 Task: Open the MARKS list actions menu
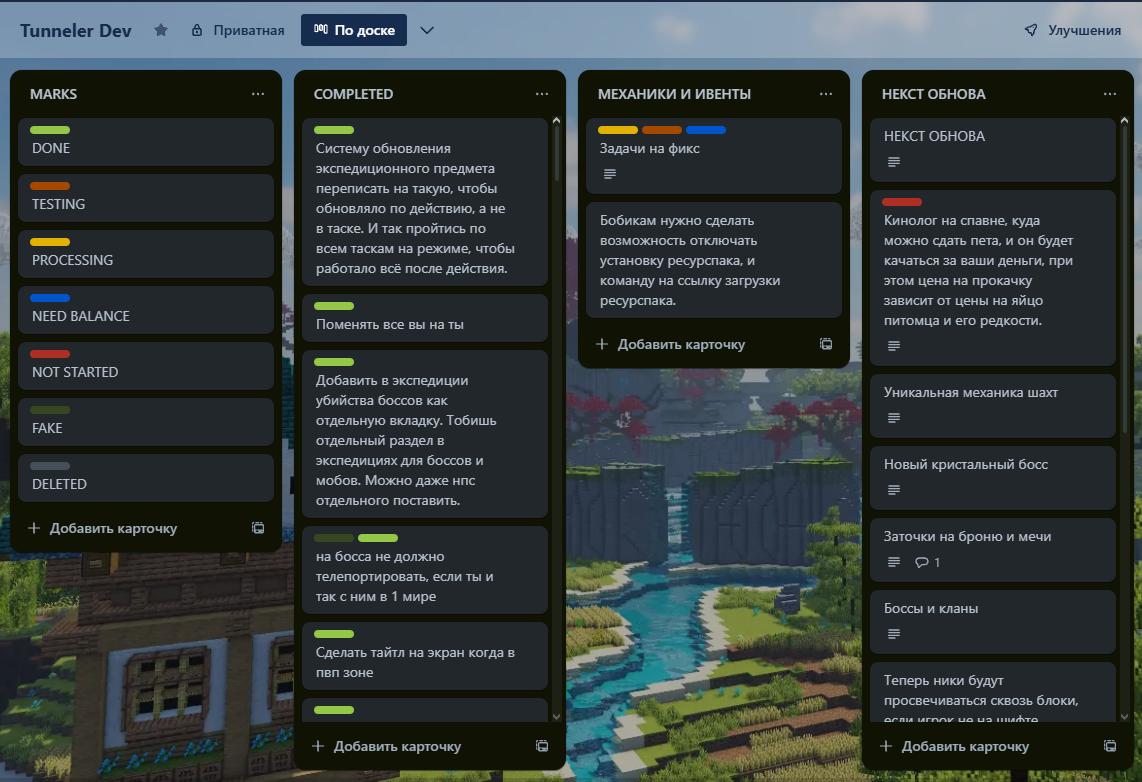[x=258, y=94]
